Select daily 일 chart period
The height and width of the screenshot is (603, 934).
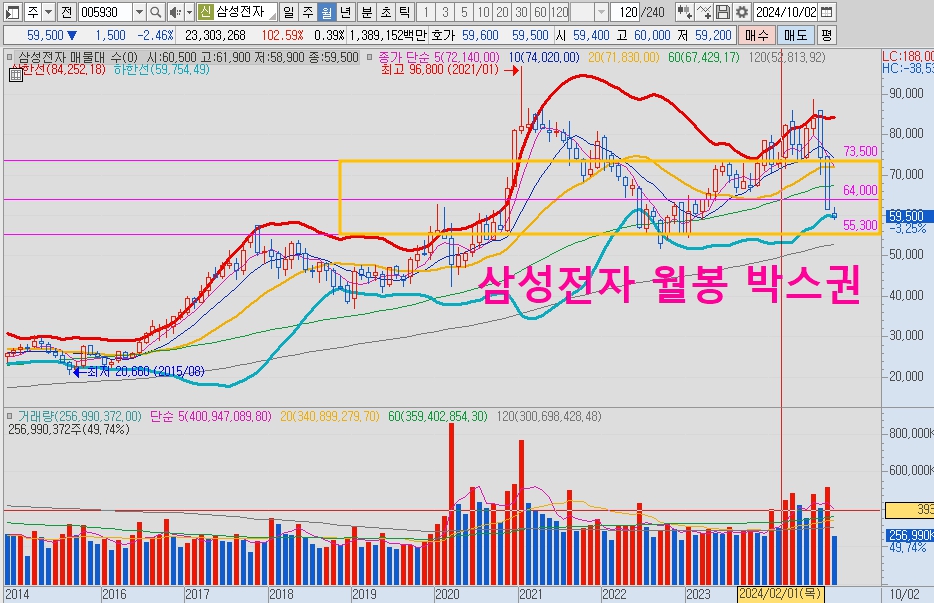coord(288,12)
